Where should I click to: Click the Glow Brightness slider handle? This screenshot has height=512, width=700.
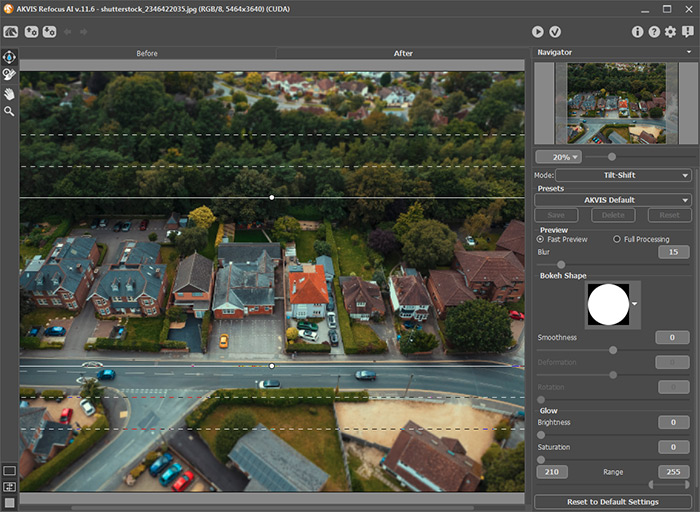click(x=541, y=435)
